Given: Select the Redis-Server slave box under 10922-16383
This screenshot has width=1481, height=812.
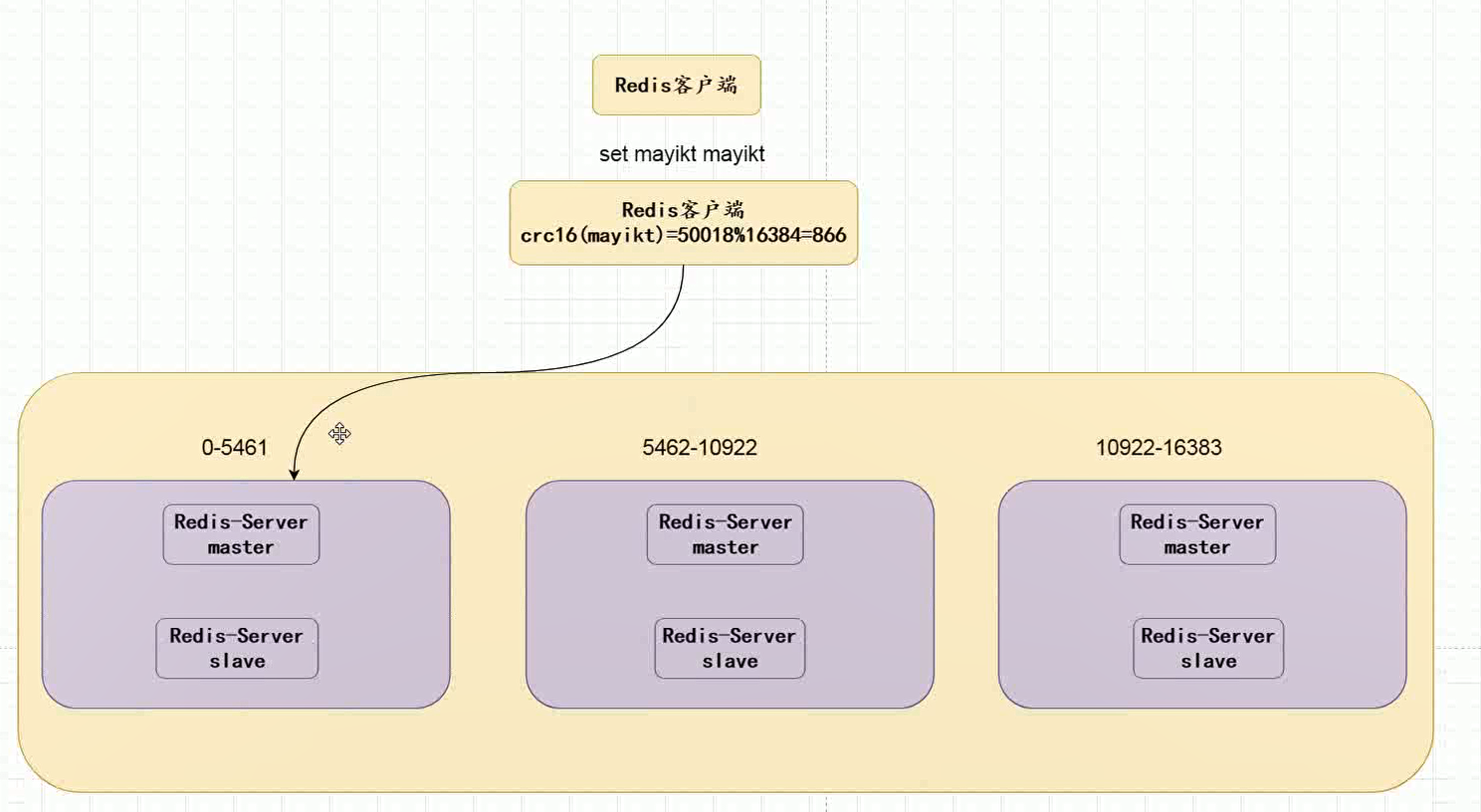Looking at the screenshot, I should click(1207, 649).
